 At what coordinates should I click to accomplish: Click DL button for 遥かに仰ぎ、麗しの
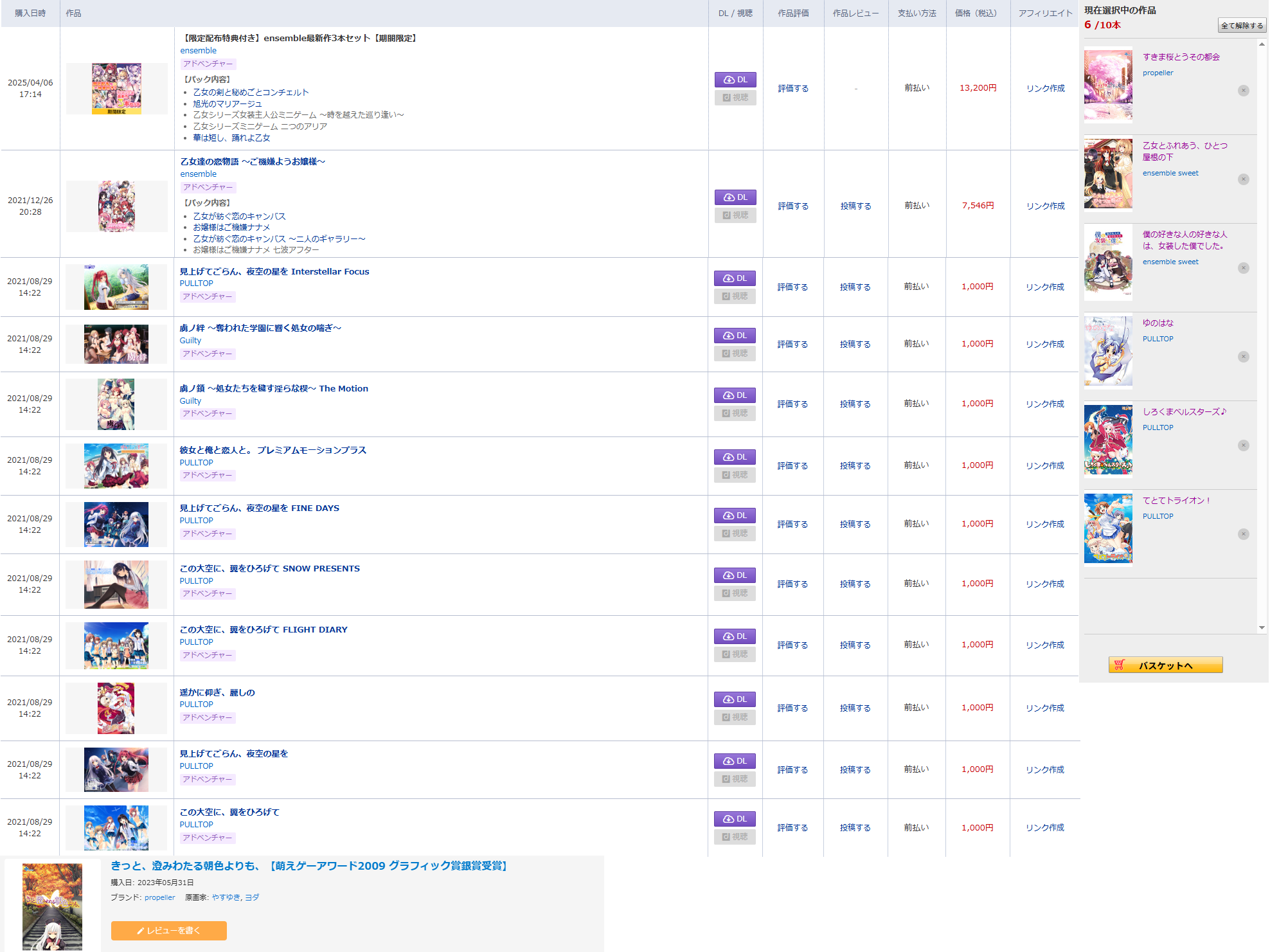click(734, 699)
